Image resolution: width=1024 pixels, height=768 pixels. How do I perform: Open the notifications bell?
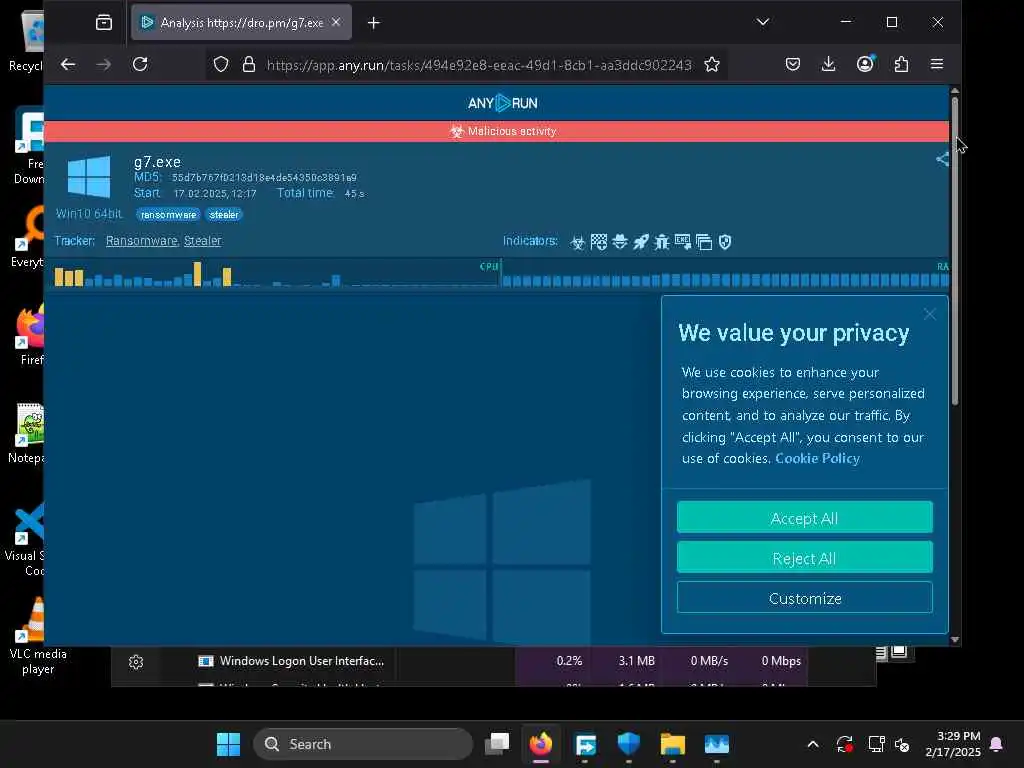point(997,744)
